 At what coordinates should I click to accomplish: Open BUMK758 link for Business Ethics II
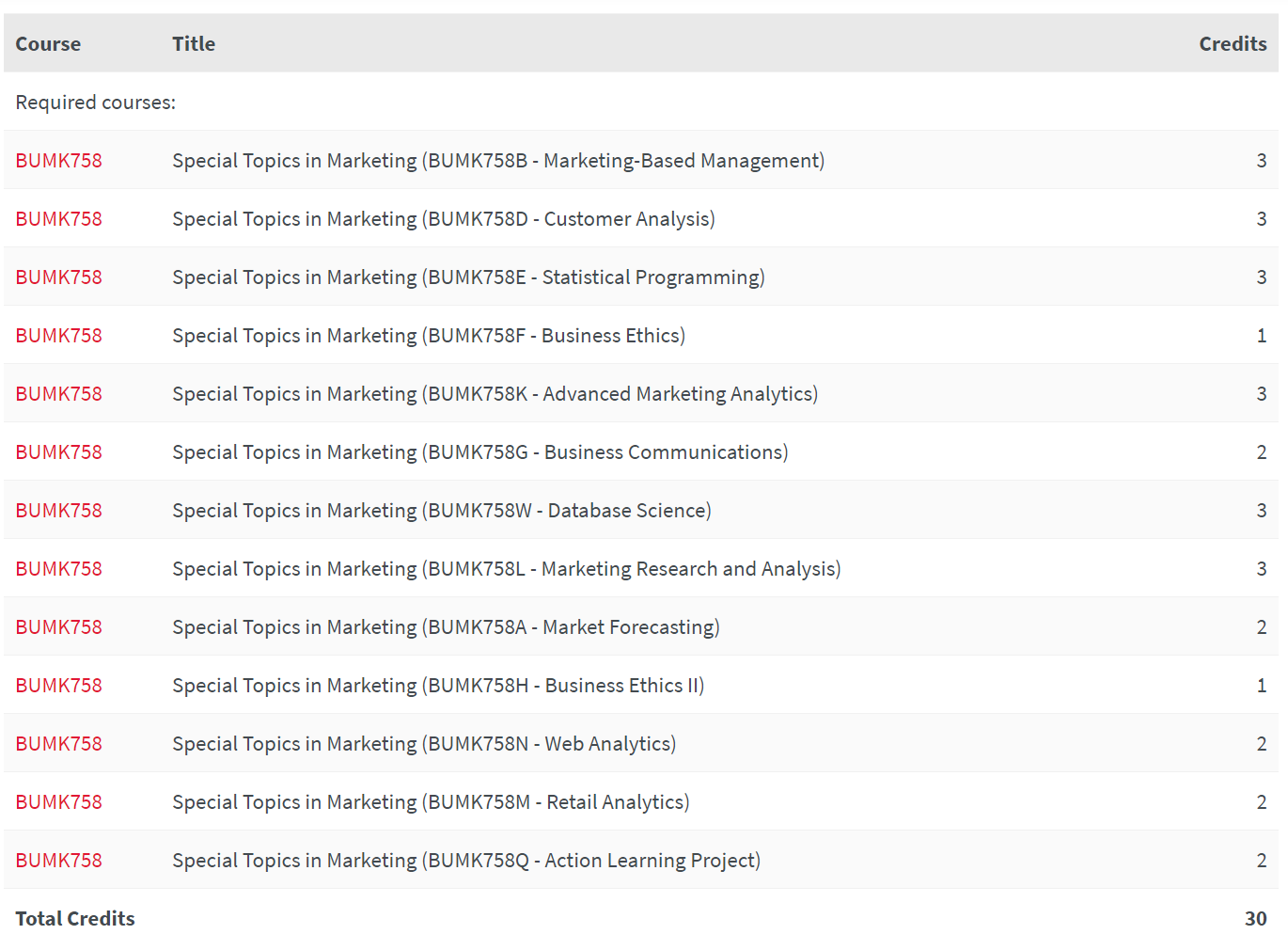[58, 686]
